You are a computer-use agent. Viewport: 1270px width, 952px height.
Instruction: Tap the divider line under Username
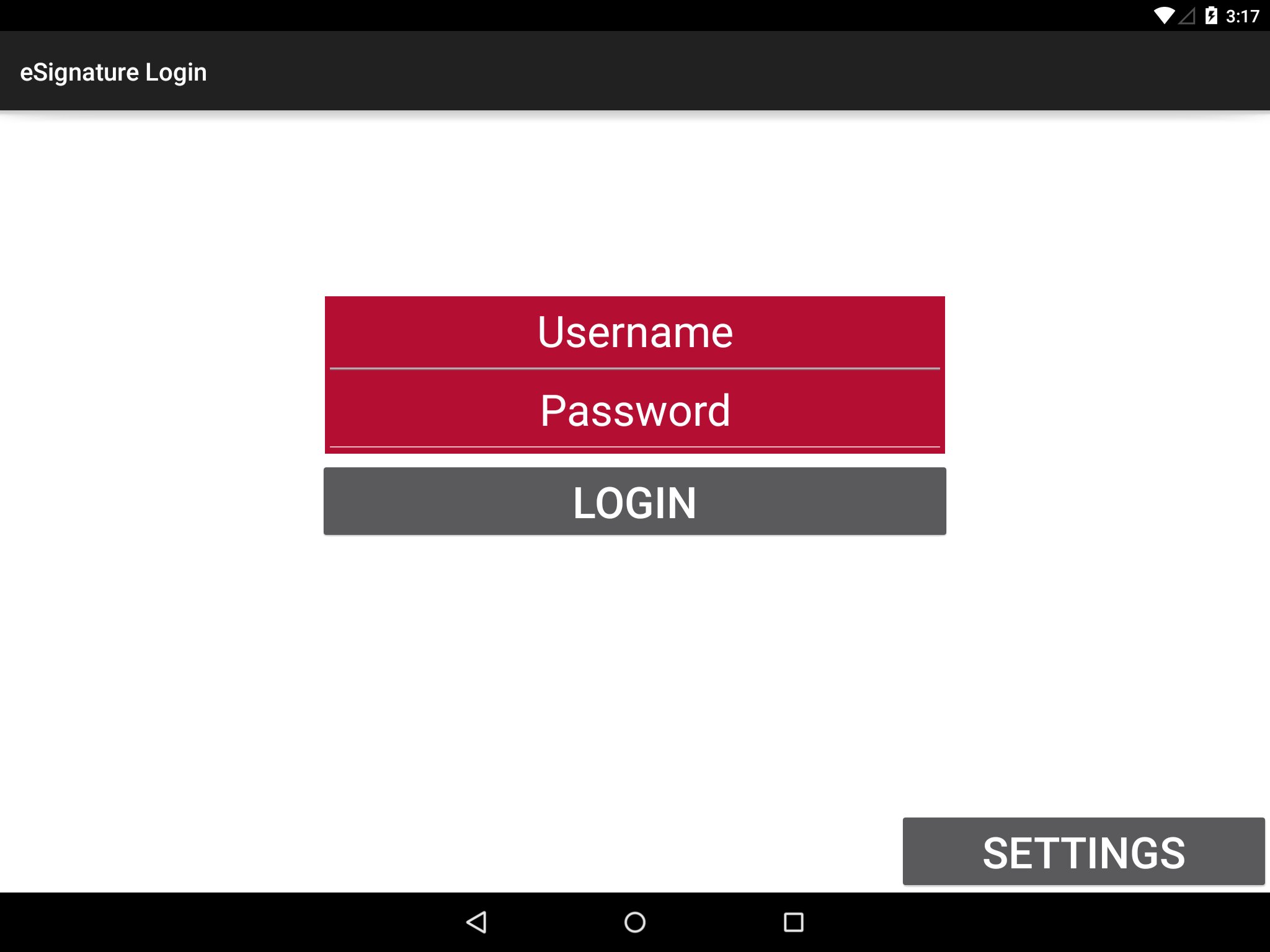[x=634, y=368]
